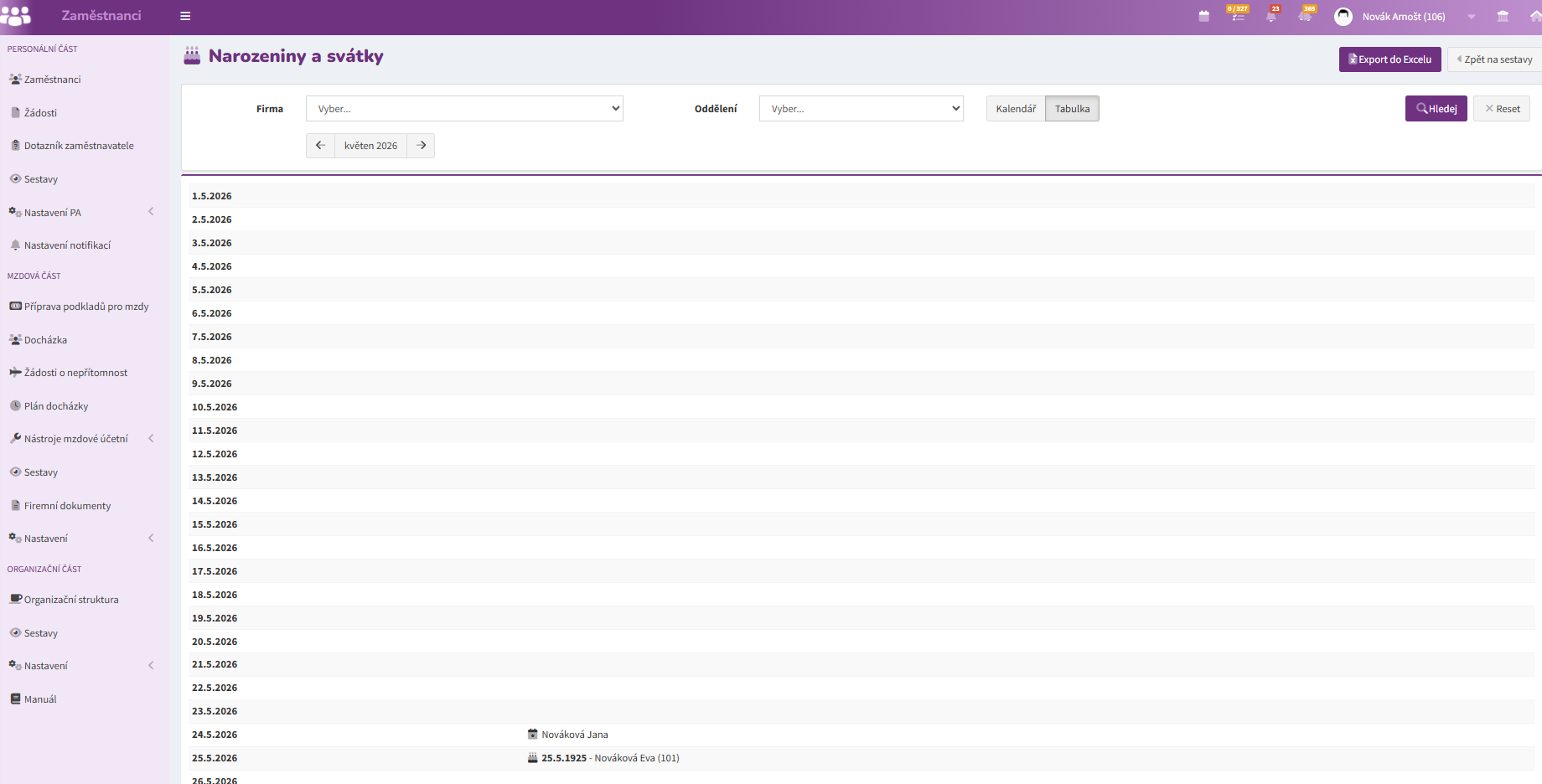Click the bank building icon in top bar
The image size is (1542, 784).
pyautogui.click(x=1503, y=16)
